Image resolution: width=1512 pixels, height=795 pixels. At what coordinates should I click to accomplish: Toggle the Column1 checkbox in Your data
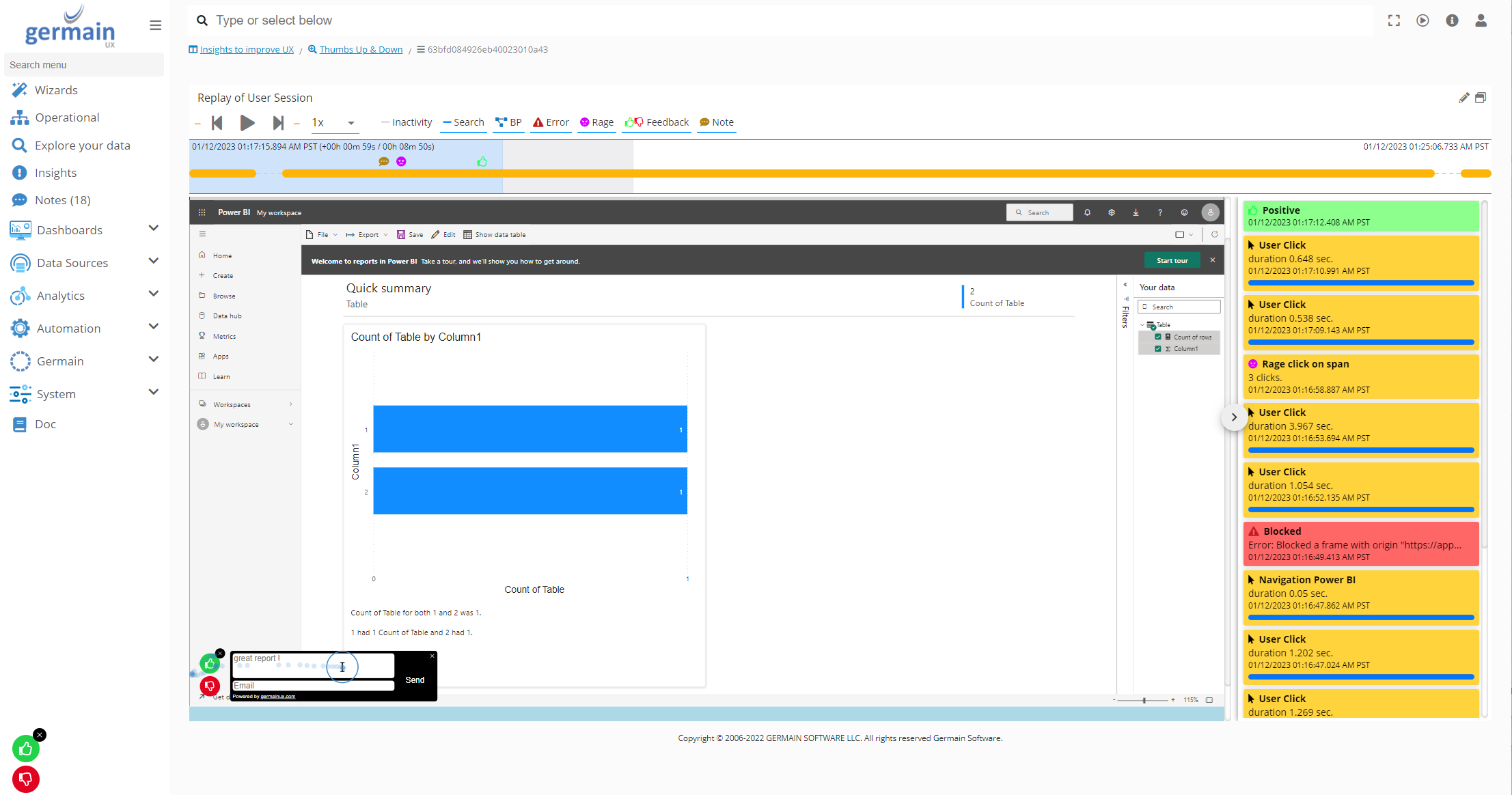(x=1158, y=348)
